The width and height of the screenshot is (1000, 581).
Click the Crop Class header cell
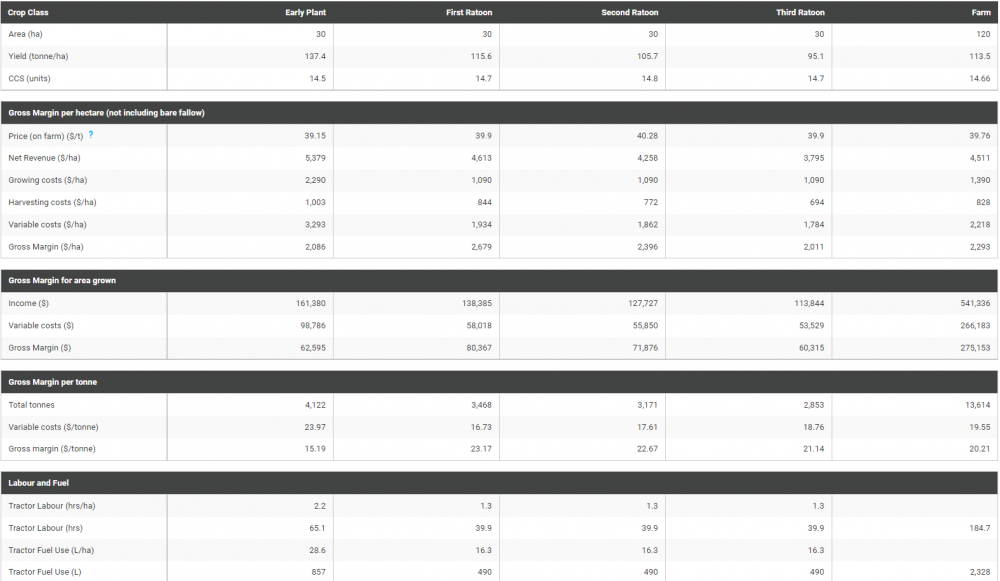coord(28,12)
